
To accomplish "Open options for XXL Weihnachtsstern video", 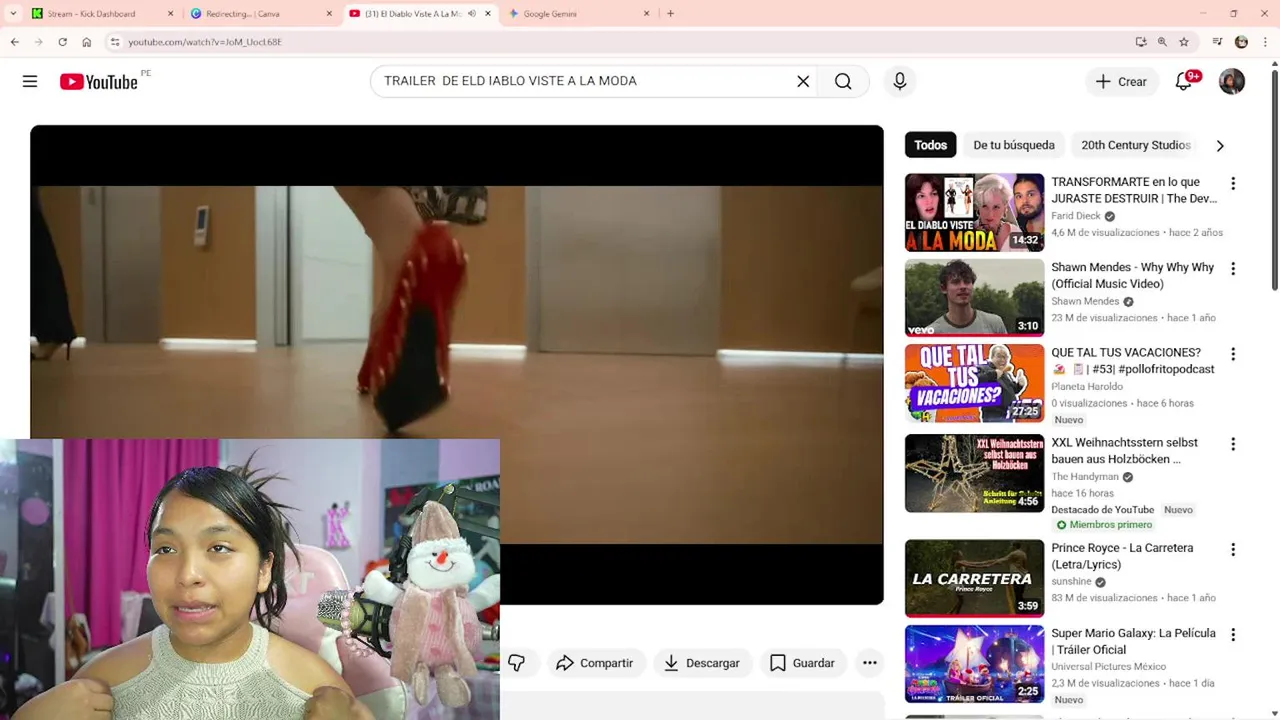I will pos(1233,444).
